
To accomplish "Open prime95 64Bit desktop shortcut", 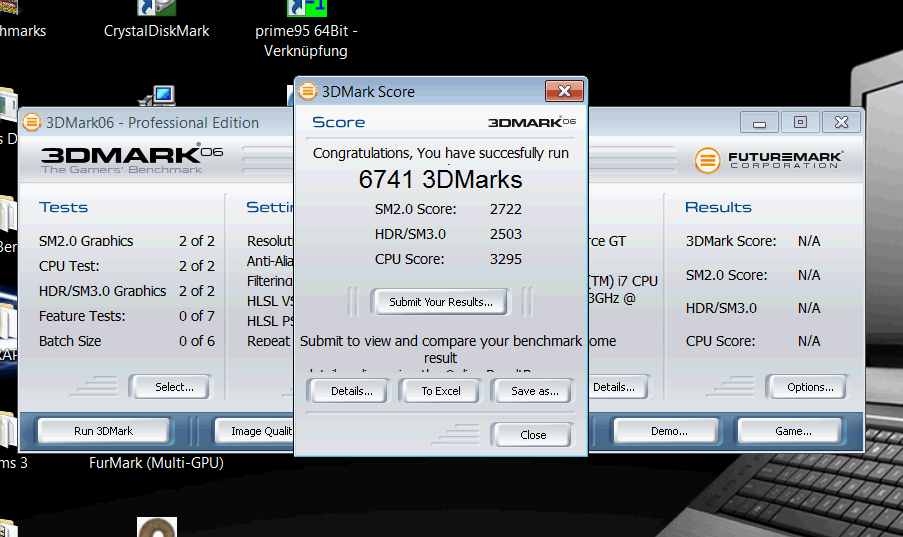I will [x=306, y=30].
